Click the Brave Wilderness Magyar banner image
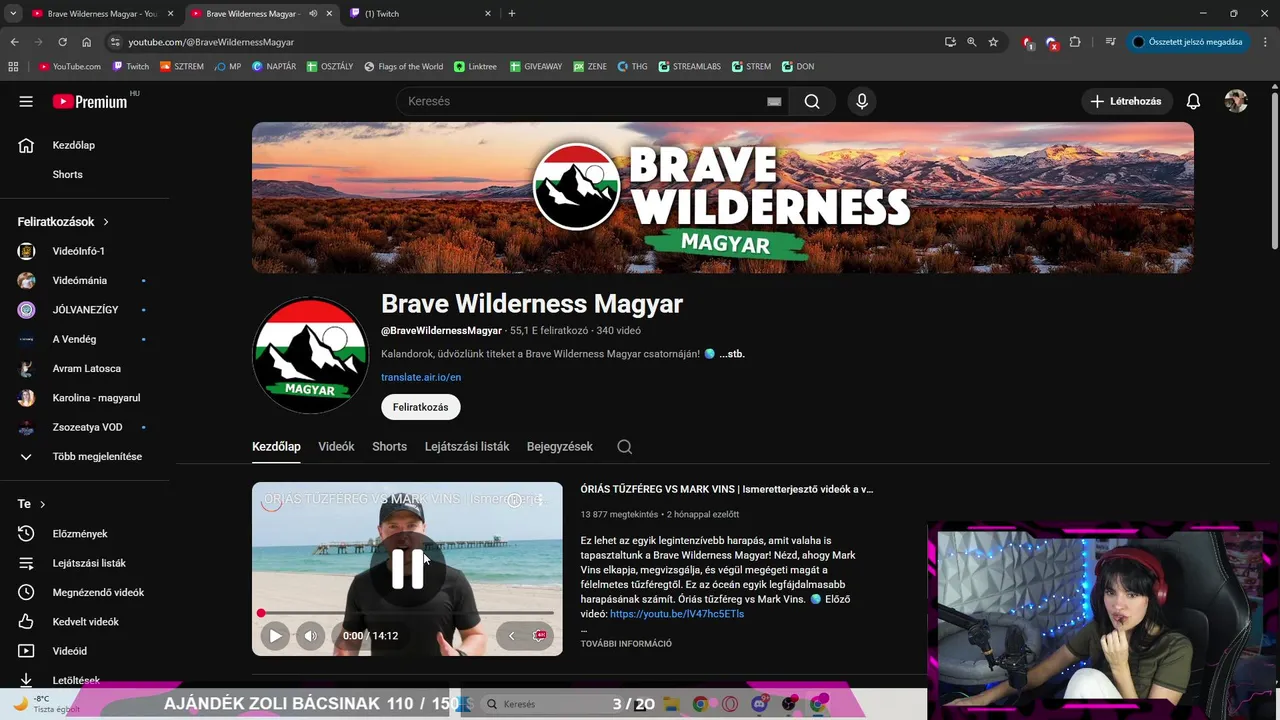Viewport: 1280px width, 720px height. pos(722,197)
